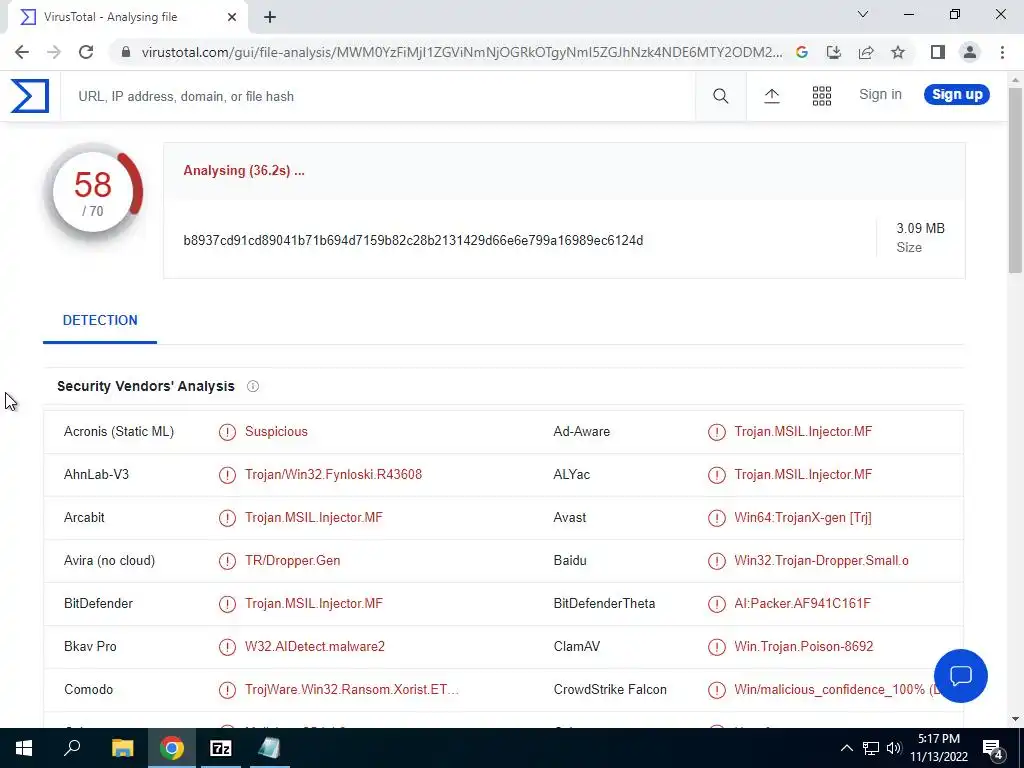Click the 58 / 70 detection score circle
The height and width of the screenshot is (768, 1024).
click(93, 193)
